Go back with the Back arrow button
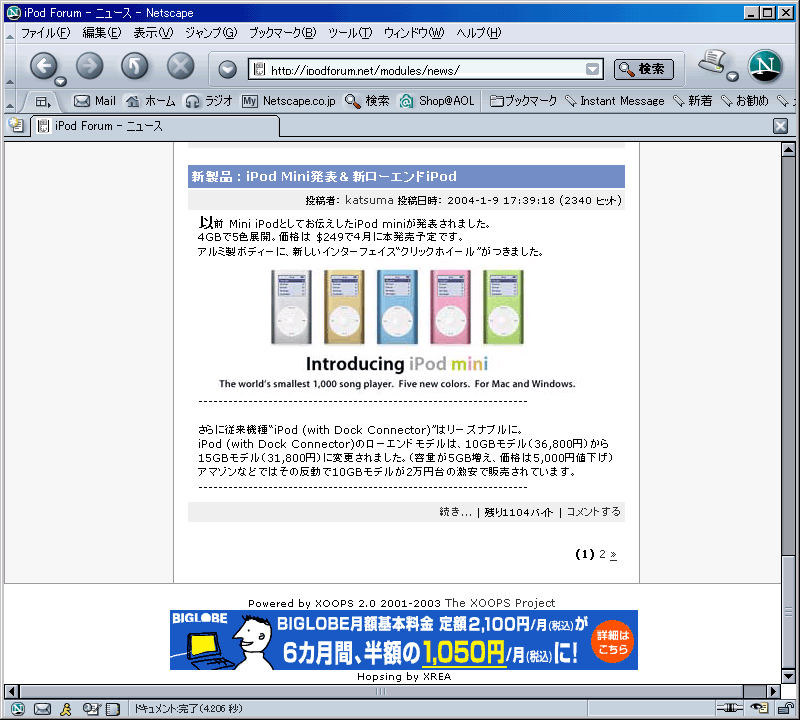This screenshot has height=720, width=800. (x=43, y=66)
